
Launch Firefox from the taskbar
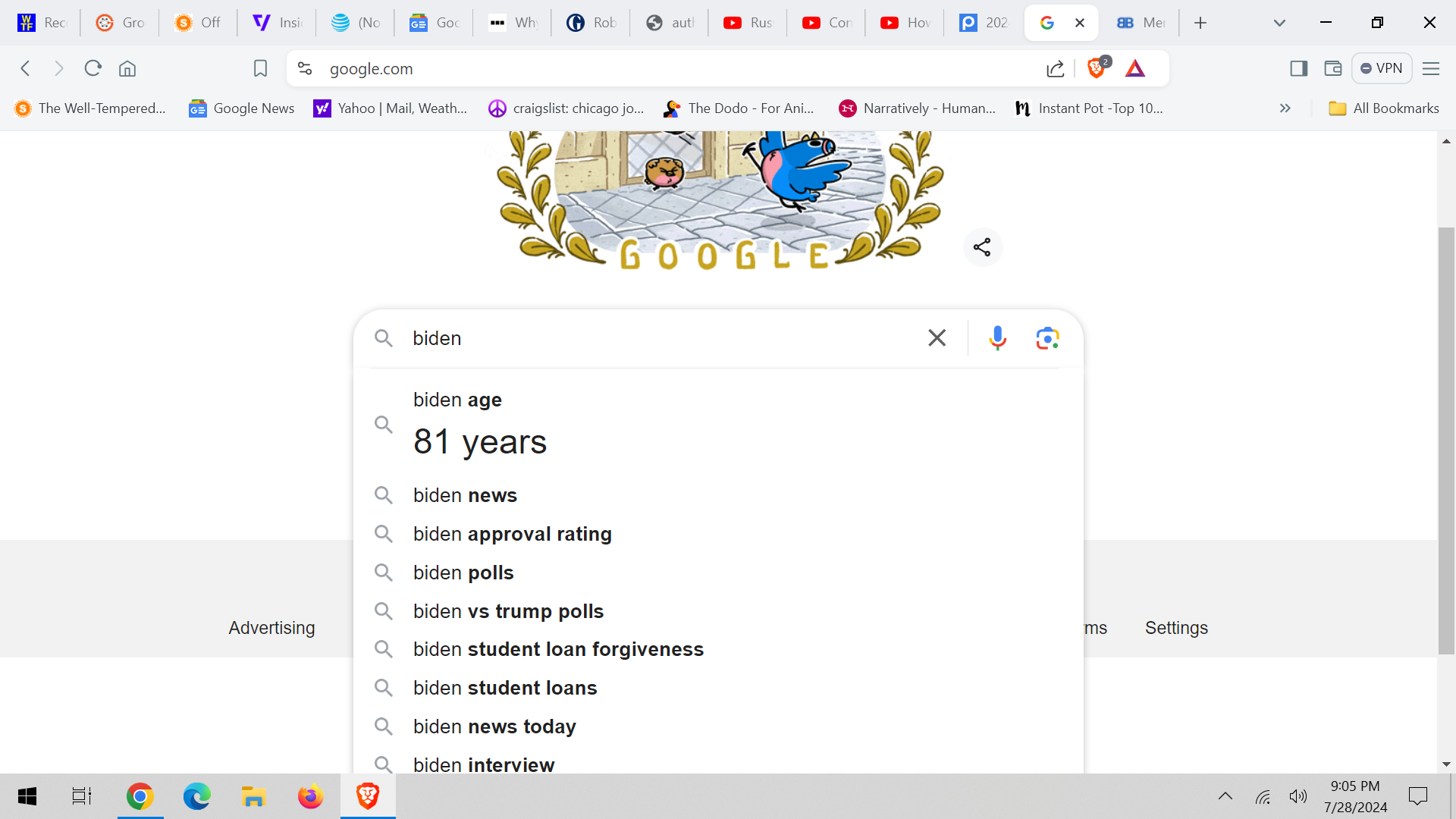click(x=310, y=796)
